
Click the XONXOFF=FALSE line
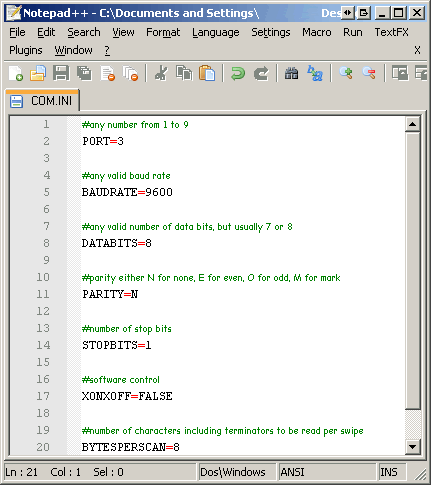pos(127,396)
